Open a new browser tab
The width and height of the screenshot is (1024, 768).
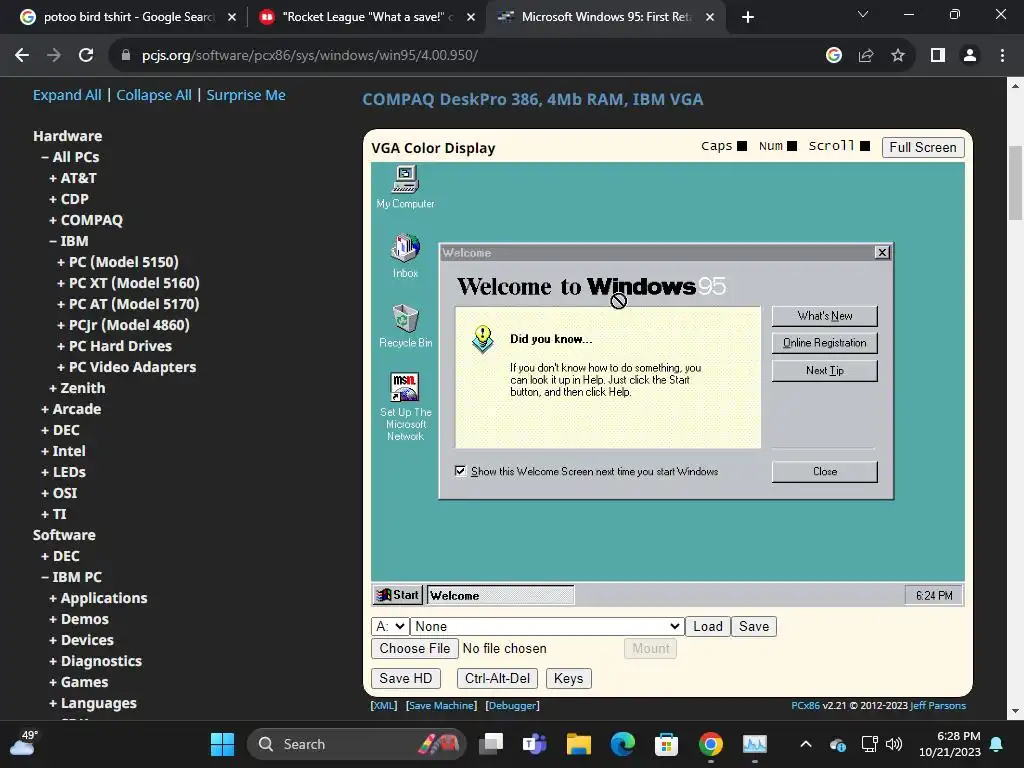coord(748,17)
